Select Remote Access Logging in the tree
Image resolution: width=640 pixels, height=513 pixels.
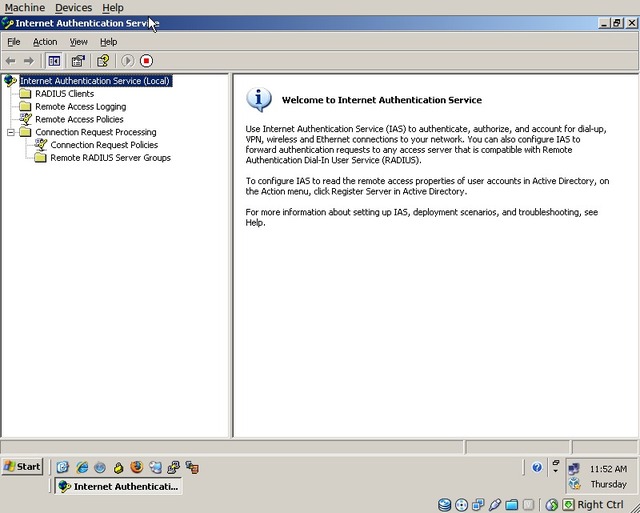pos(80,107)
